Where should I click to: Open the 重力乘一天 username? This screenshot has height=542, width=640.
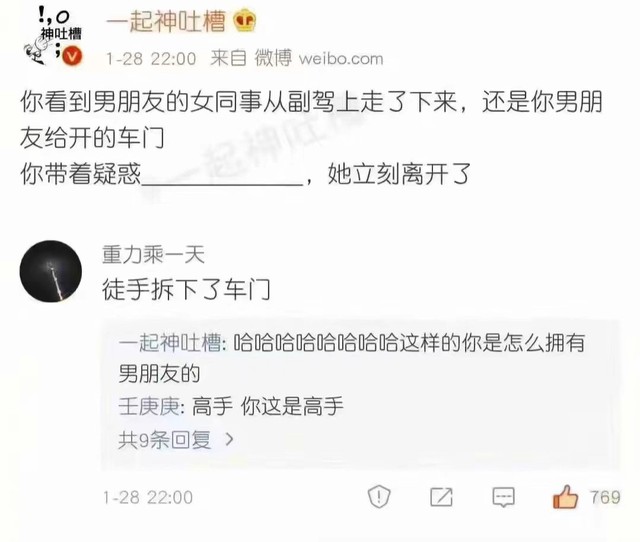pos(153,255)
